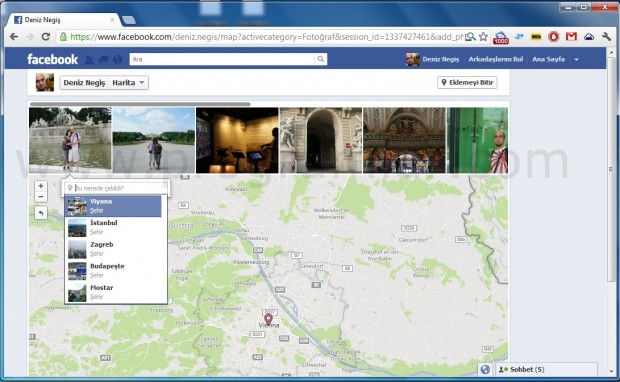This screenshot has height=382, width=620.
Task: Click the map undo arrow button
Action: (41, 213)
